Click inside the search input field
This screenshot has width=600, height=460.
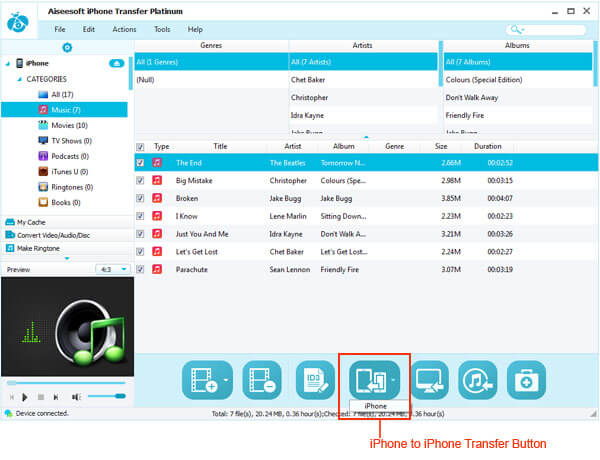click(554, 29)
